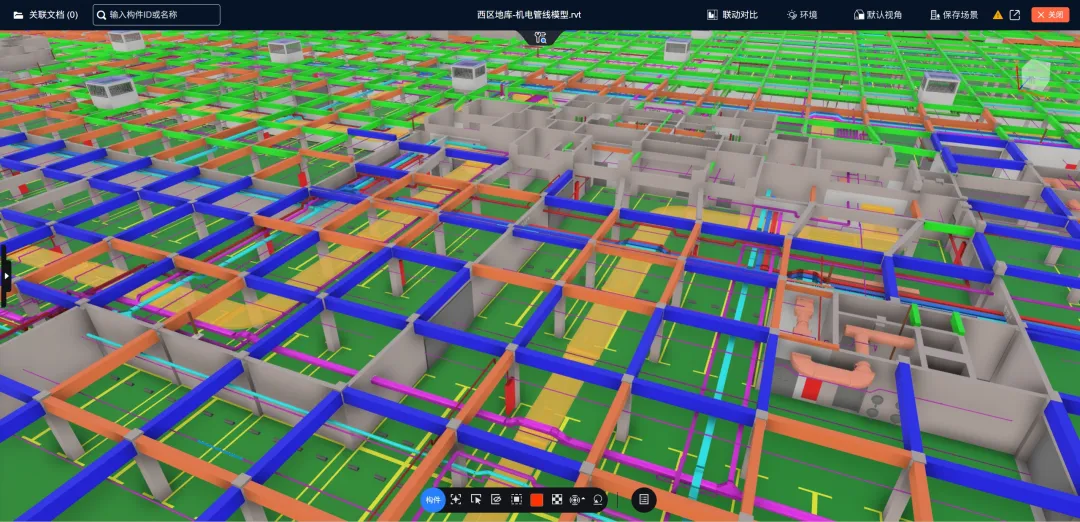
Task: Select the pointer selection tool
Action: (x=476, y=499)
